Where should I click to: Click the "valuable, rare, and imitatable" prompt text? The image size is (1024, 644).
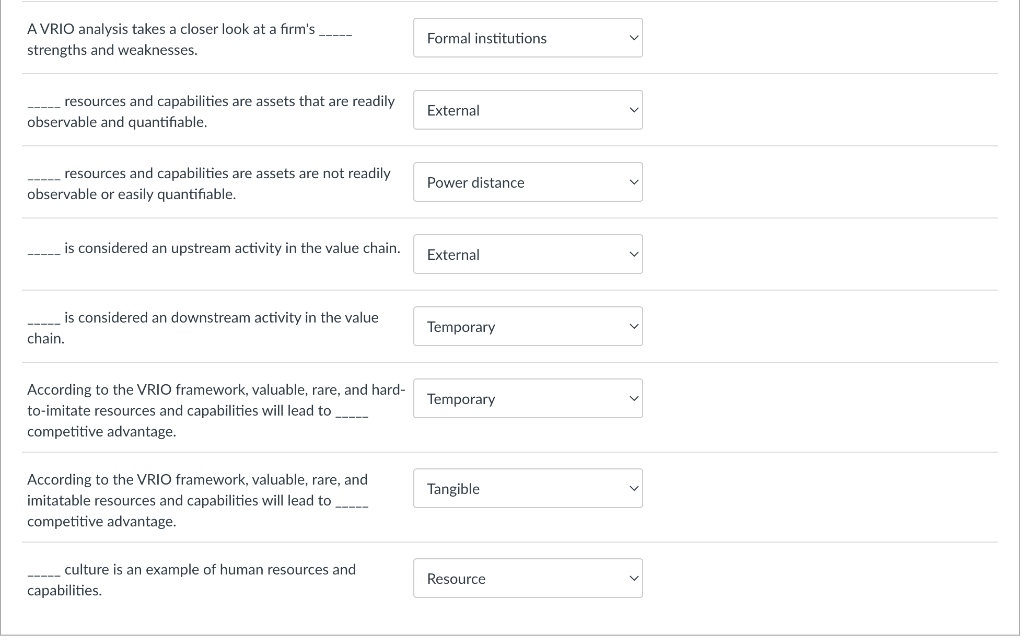[x=198, y=500]
